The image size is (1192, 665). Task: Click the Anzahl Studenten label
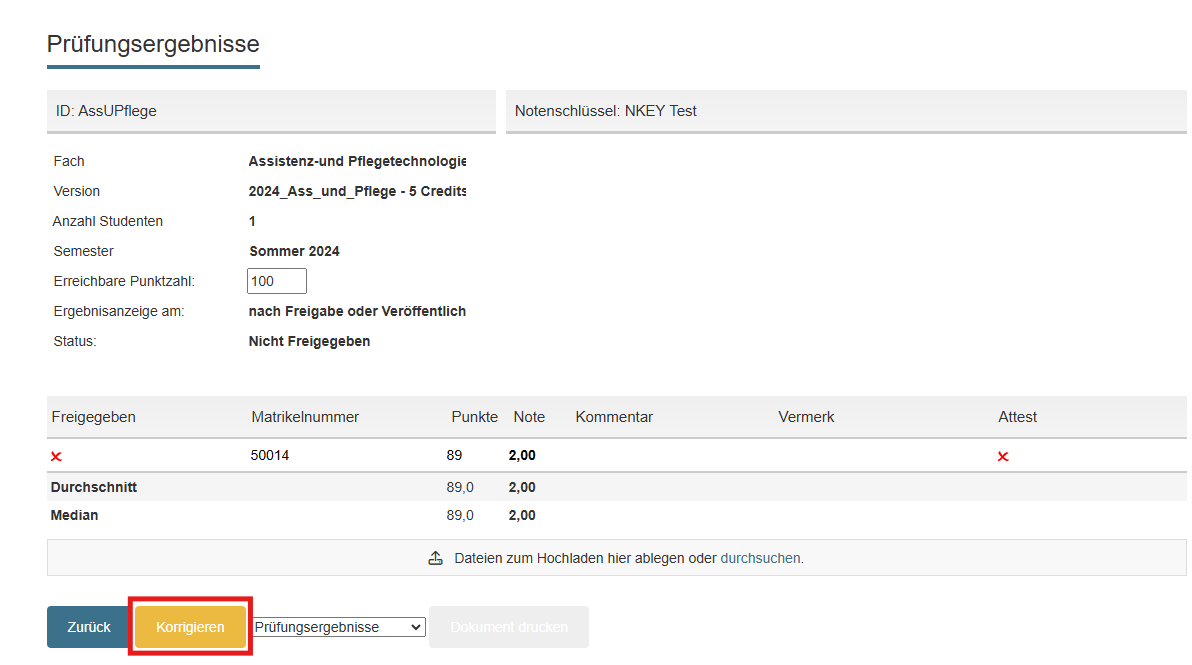coord(108,221)
